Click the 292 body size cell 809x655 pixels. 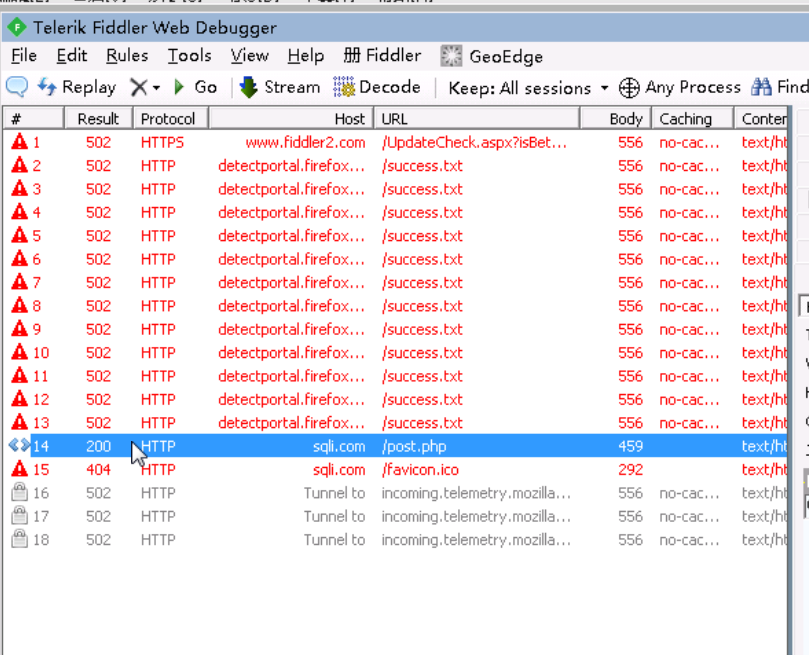630,470
